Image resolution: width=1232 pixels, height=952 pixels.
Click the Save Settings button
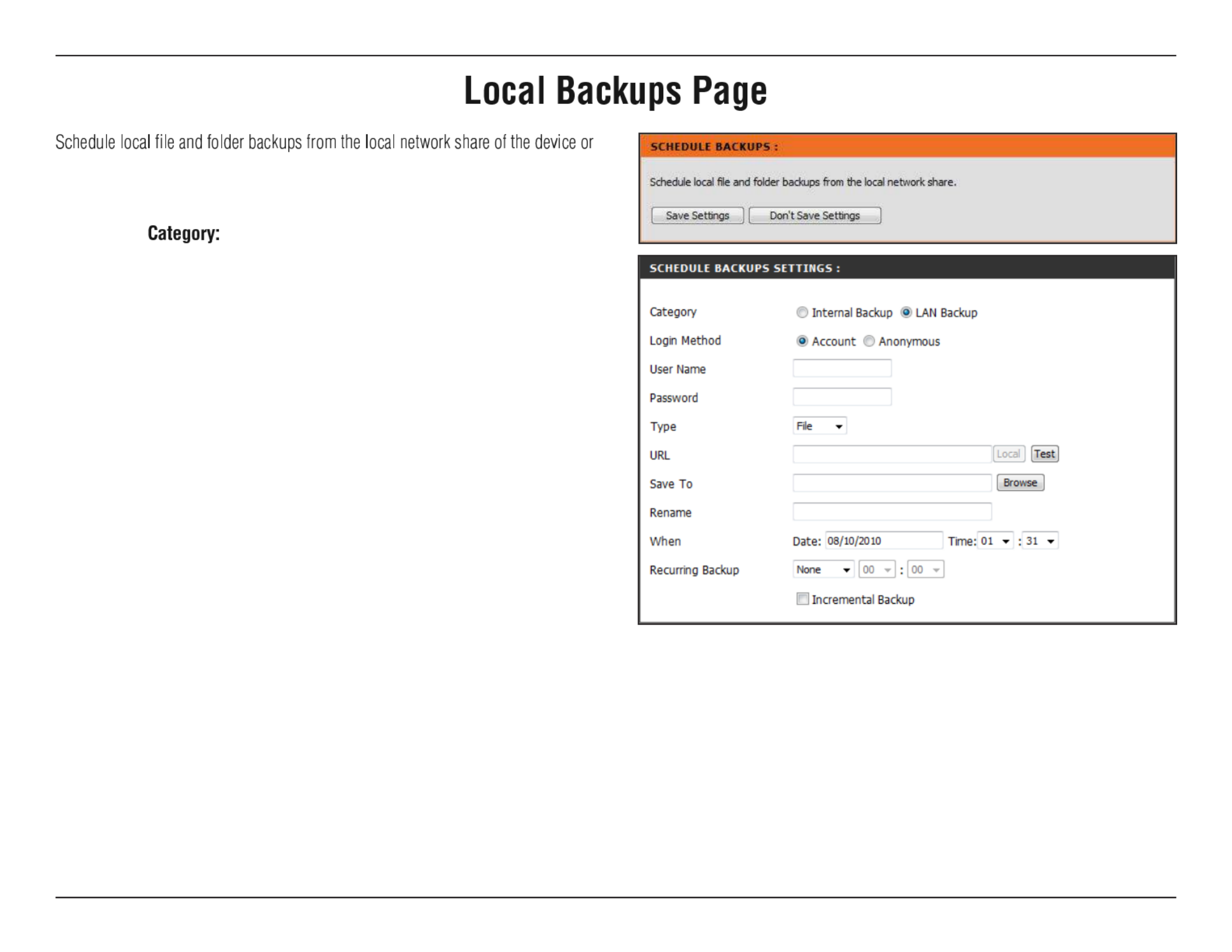click(x=697, y=215)
